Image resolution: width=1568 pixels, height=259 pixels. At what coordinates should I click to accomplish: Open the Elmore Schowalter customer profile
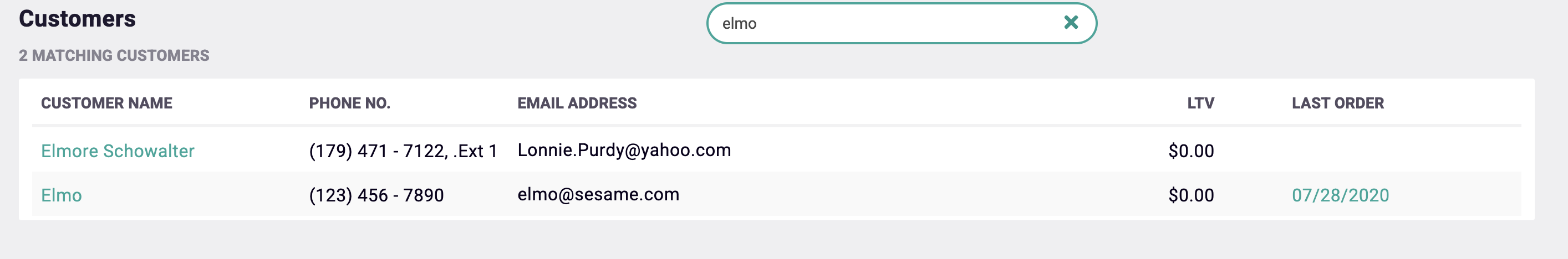118,151
